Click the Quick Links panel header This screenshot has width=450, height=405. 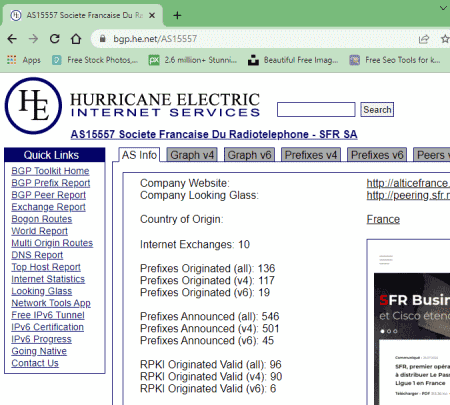coord(55,155)
